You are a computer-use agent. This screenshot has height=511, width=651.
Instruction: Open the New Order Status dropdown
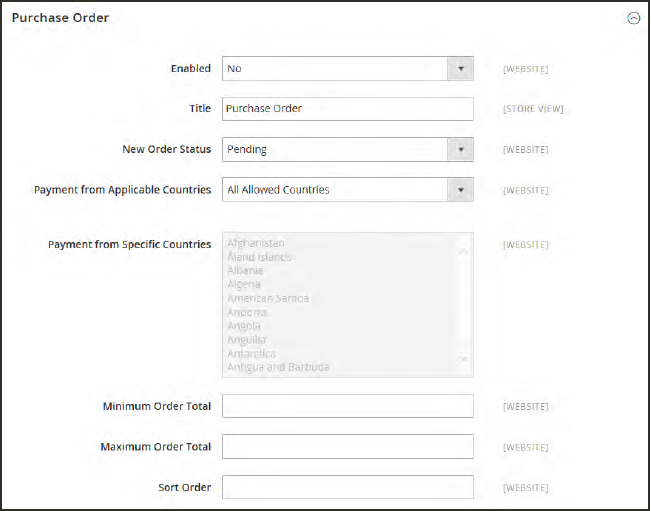click(347, 150)
